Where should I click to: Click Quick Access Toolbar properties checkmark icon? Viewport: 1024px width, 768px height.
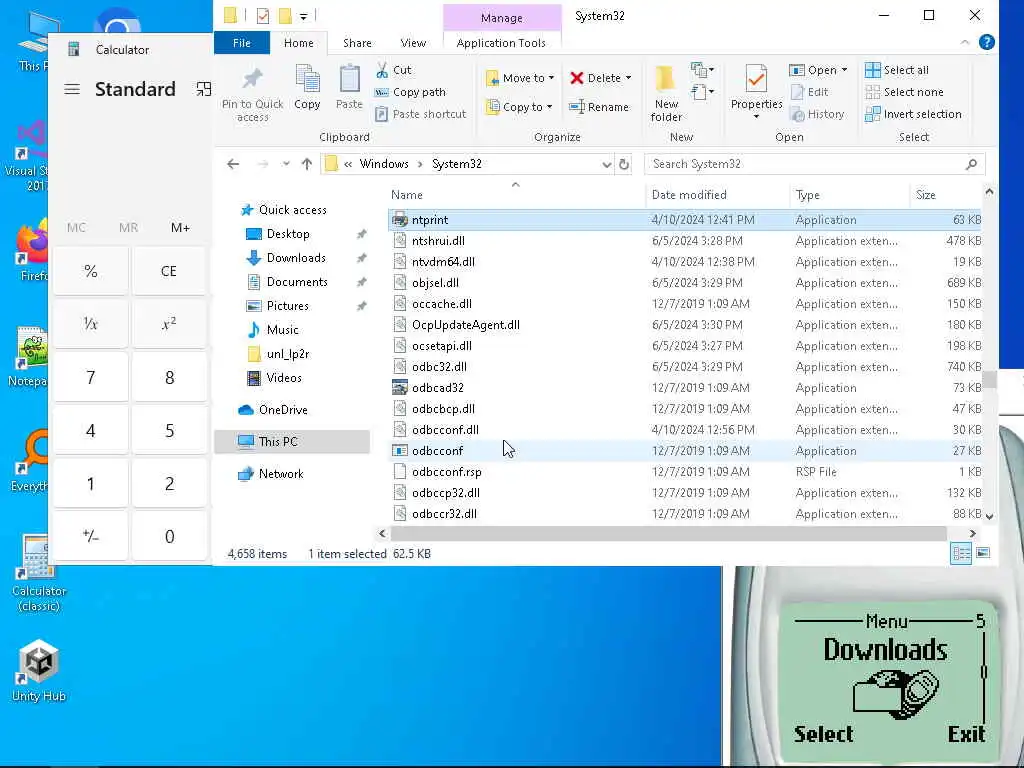point(263,16)
